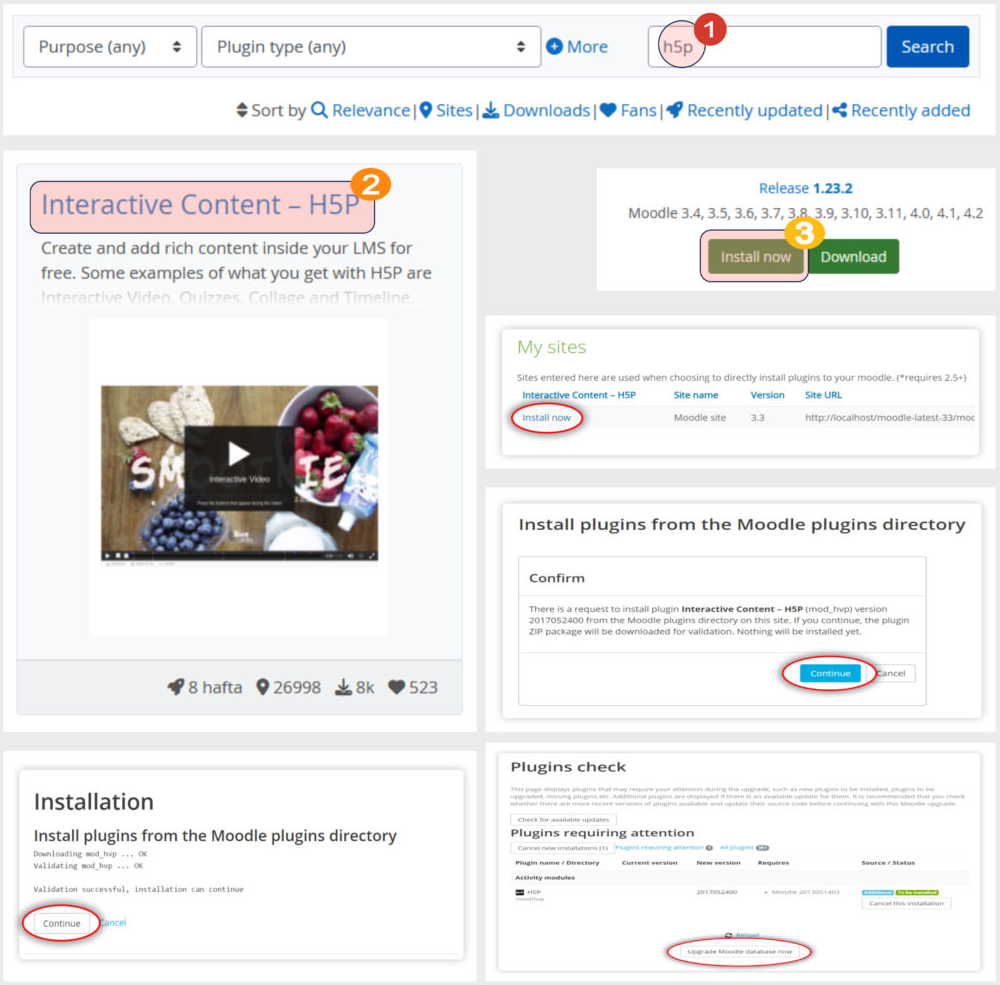Click the Recently updated rocket icon
The image size is (1000, 985).
675,110
